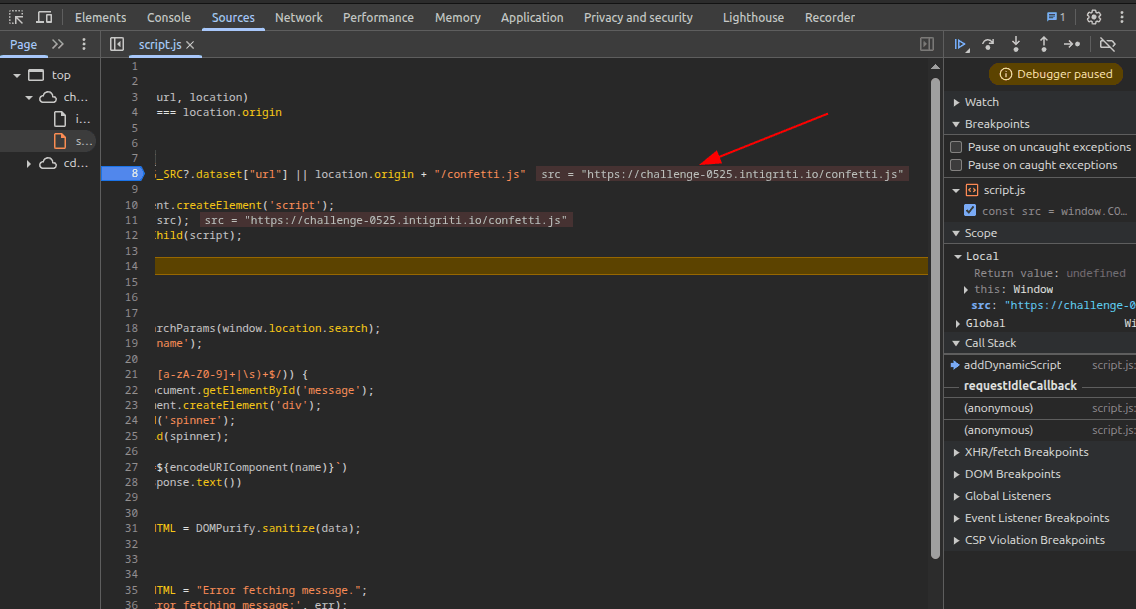The width and height of the screenshot is (1136, 609).
Task: Open the Performance tab
Action: click(x=378, y=17)
